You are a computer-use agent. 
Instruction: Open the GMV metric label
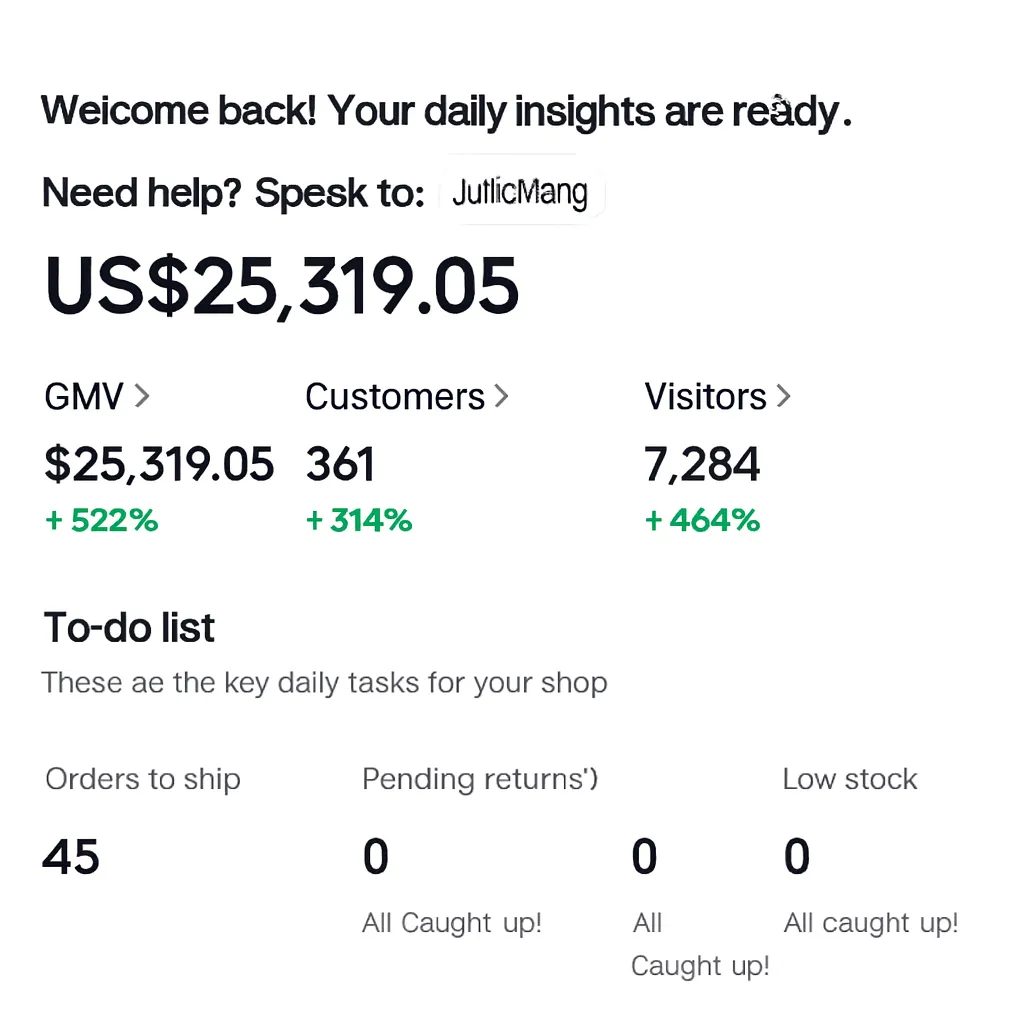84,397
